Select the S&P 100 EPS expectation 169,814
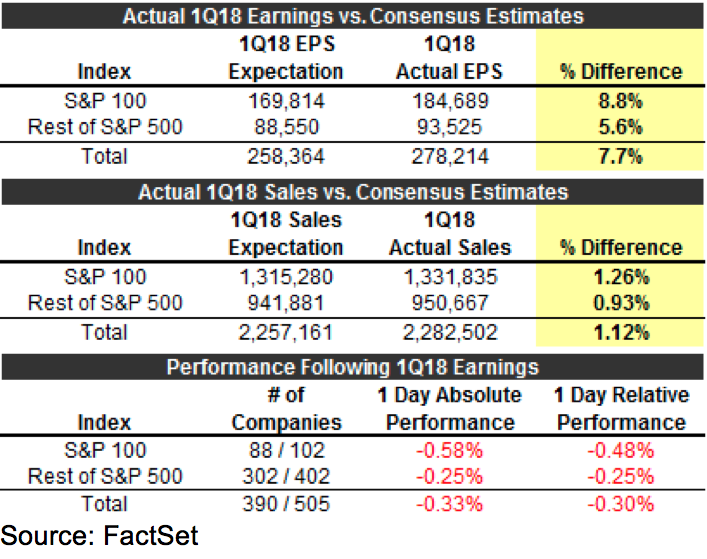This screenshot has width=707, height=559. point(285,100)
